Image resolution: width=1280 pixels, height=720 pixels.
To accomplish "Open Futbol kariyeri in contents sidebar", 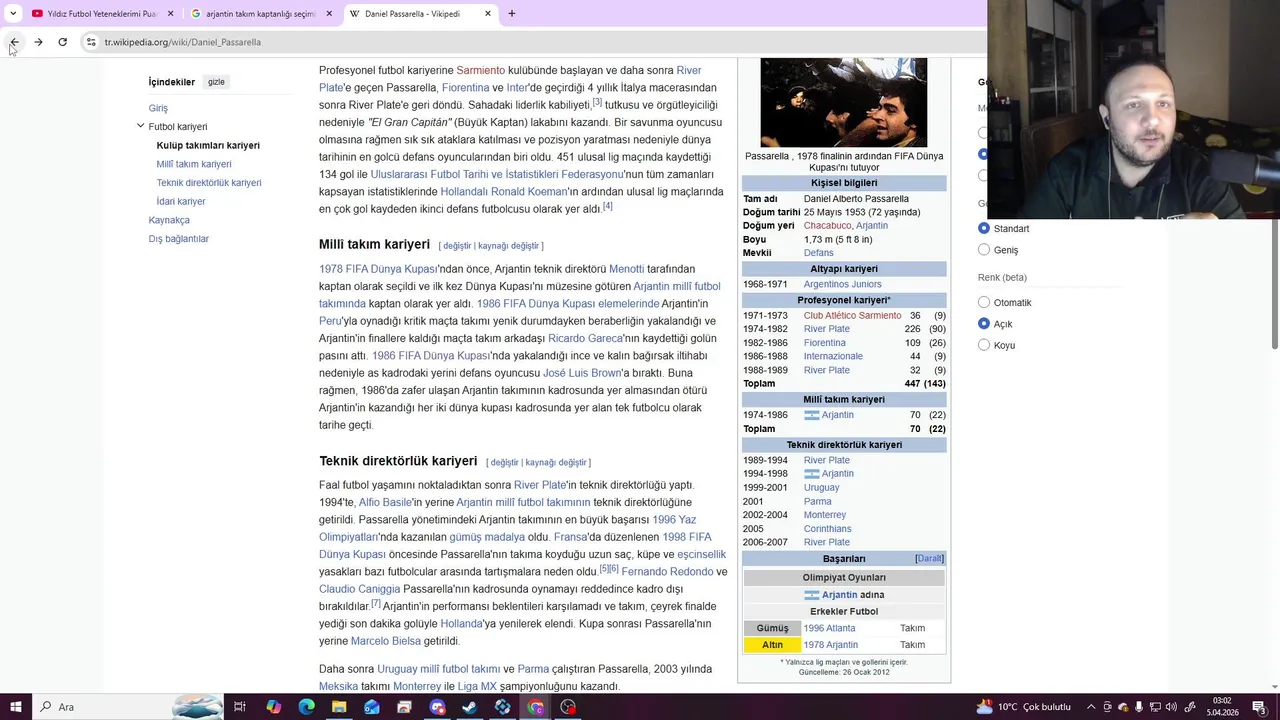I will point(178,127).
